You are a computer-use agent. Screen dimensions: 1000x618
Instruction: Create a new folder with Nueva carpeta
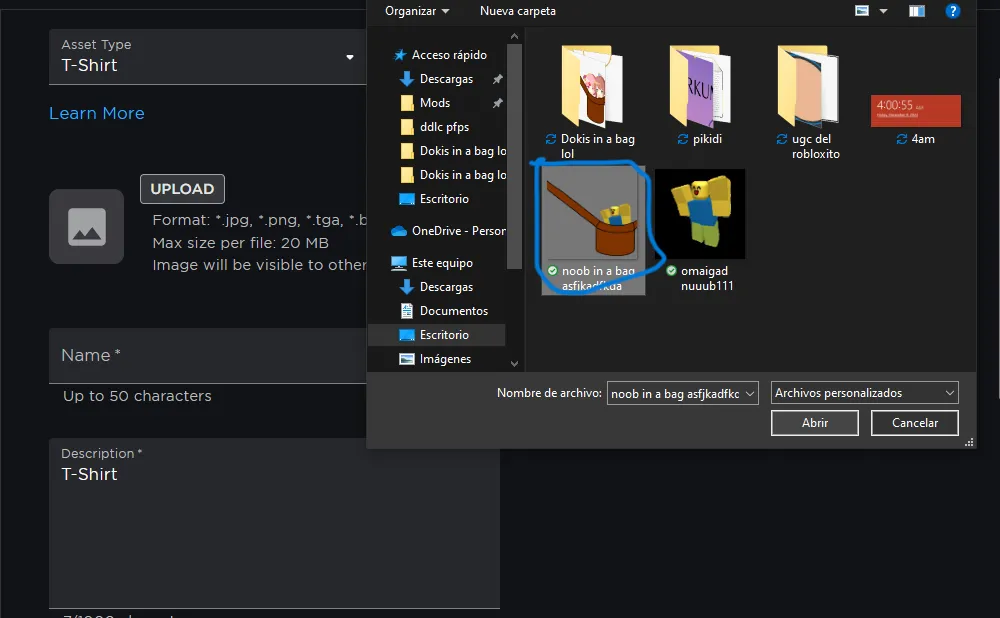coord(517,11)
